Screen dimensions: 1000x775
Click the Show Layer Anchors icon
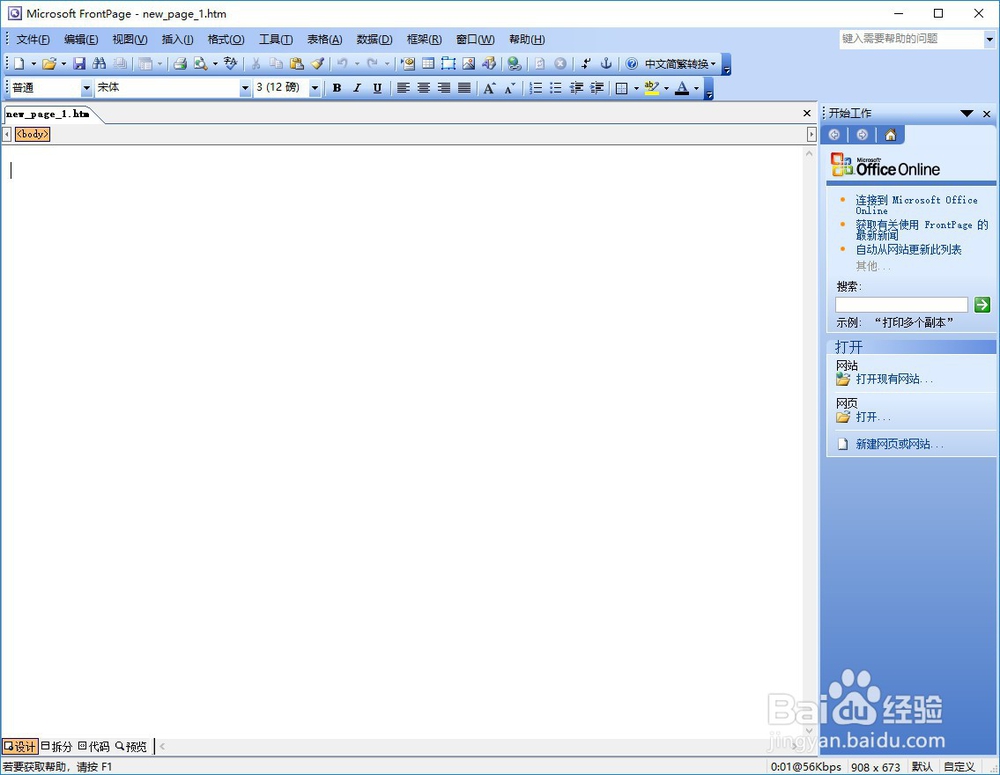[607, 63]
